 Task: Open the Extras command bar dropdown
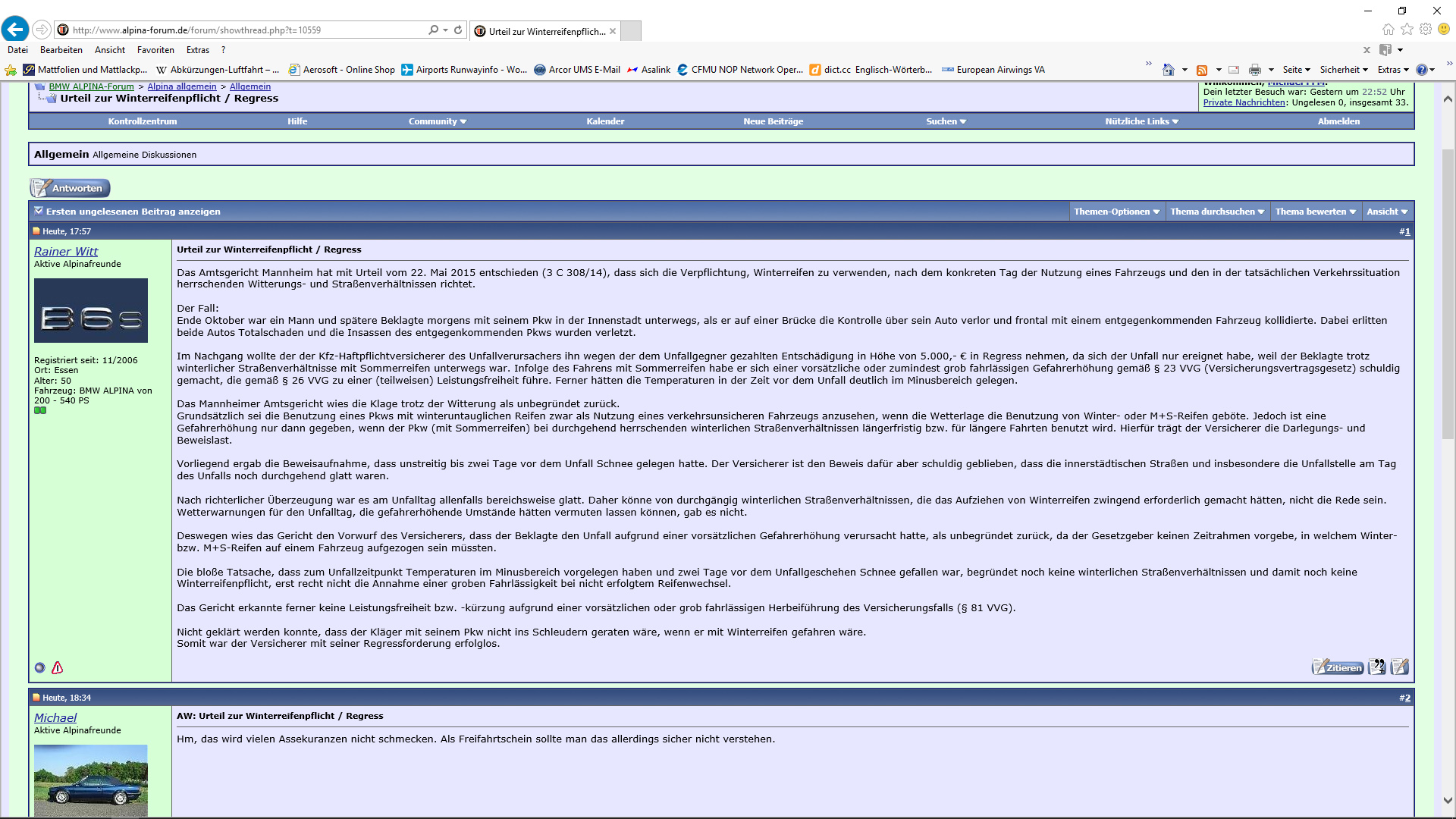coord(1393,70)
